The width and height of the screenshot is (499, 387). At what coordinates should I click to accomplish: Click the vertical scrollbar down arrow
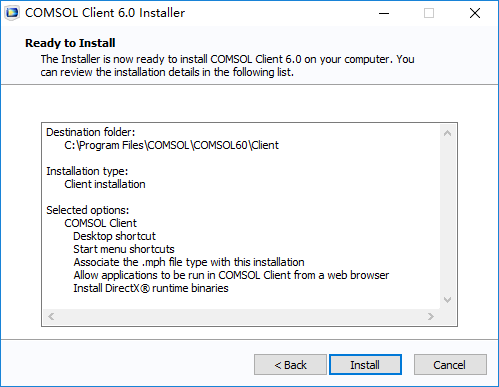tap(448, 300)
